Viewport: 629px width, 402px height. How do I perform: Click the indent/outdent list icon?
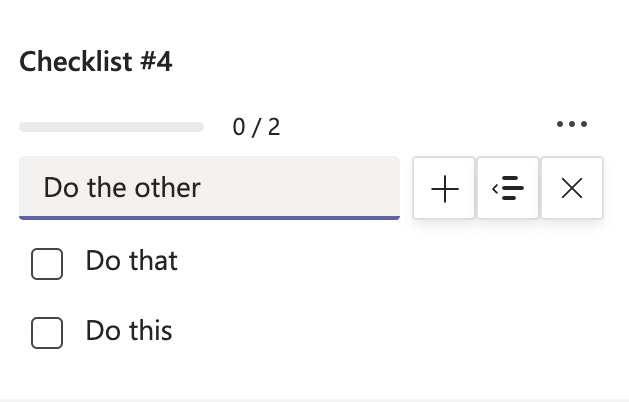pos(508,188)
